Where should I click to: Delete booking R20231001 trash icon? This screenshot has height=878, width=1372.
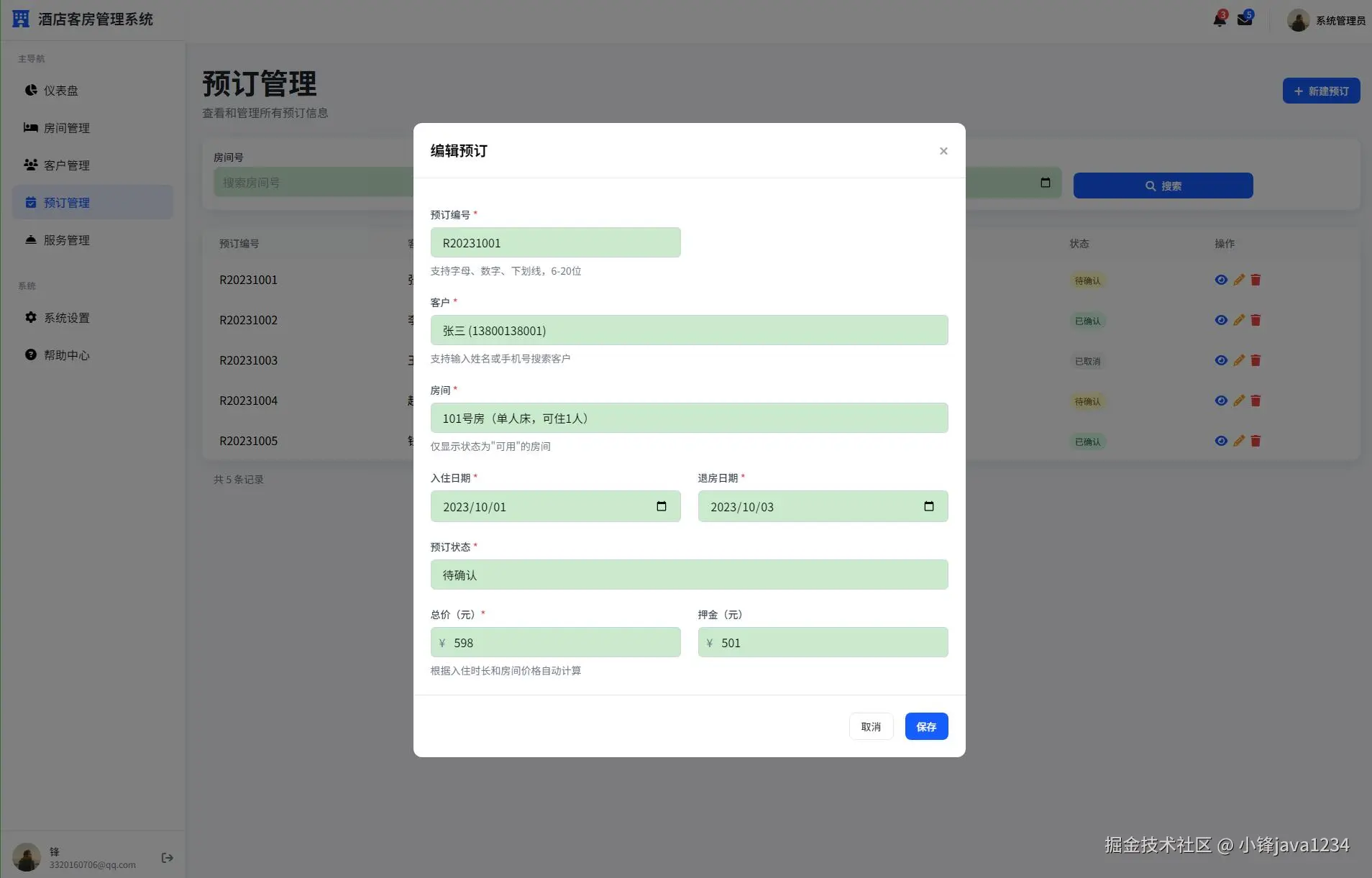1256,280
